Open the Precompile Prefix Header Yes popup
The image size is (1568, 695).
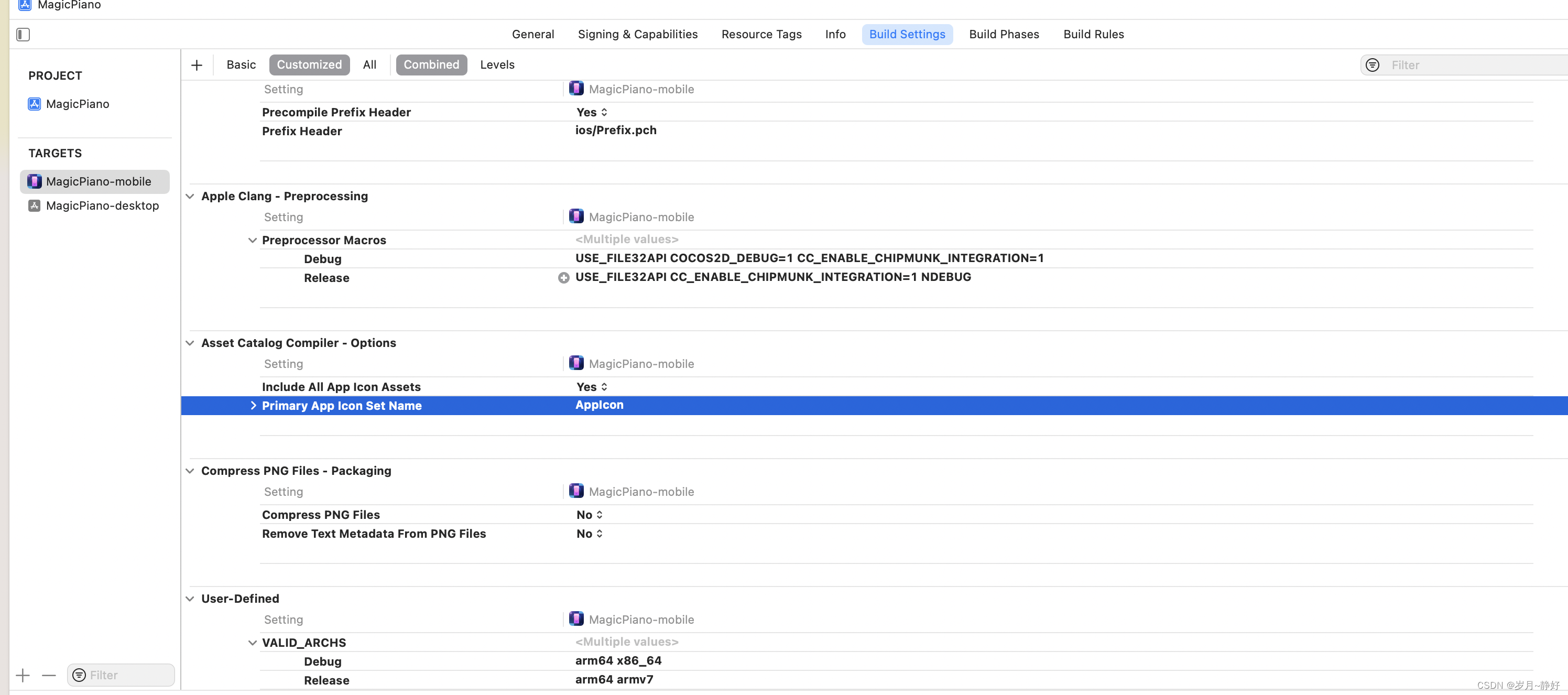click(x=592, y=113)
